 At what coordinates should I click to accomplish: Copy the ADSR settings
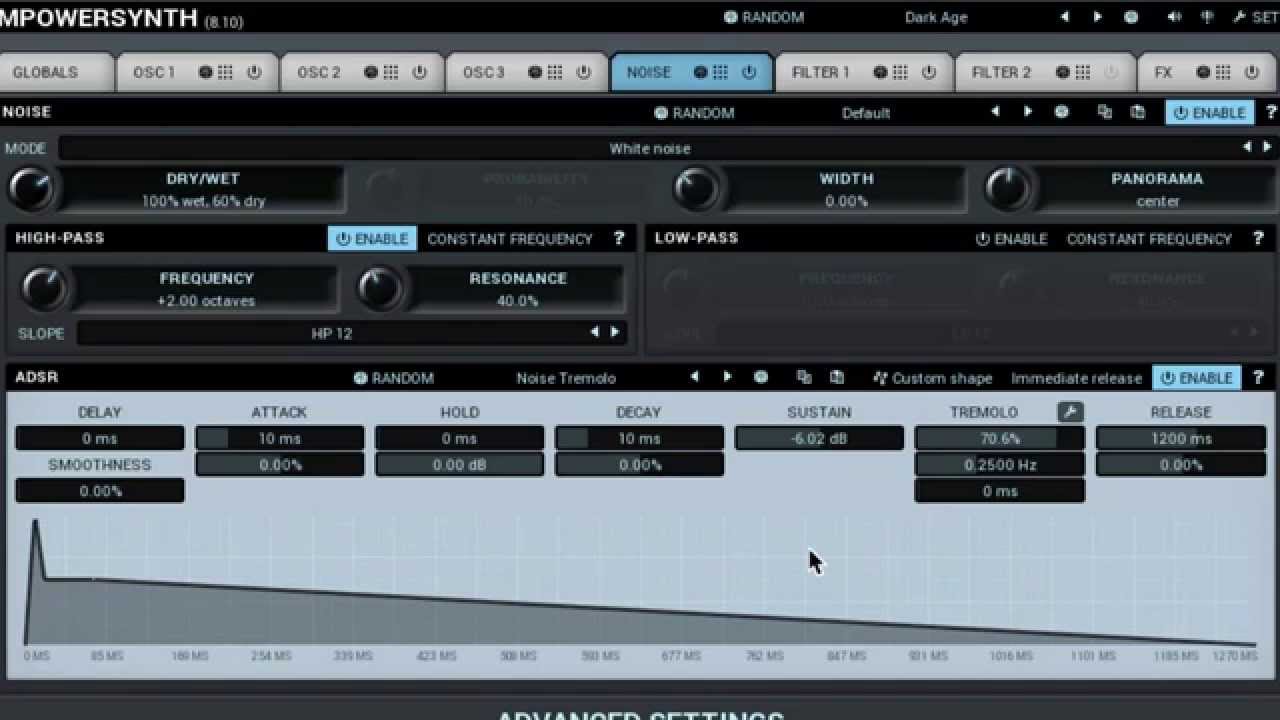coord(804,377)
